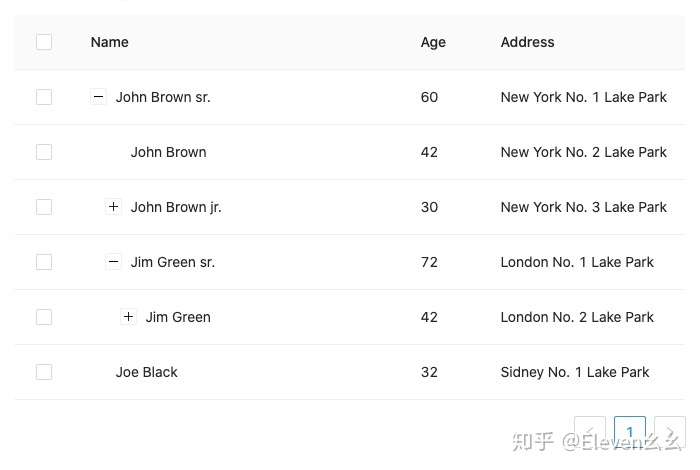
Task: Click the Address column header
Action: [x=527, y=42]
